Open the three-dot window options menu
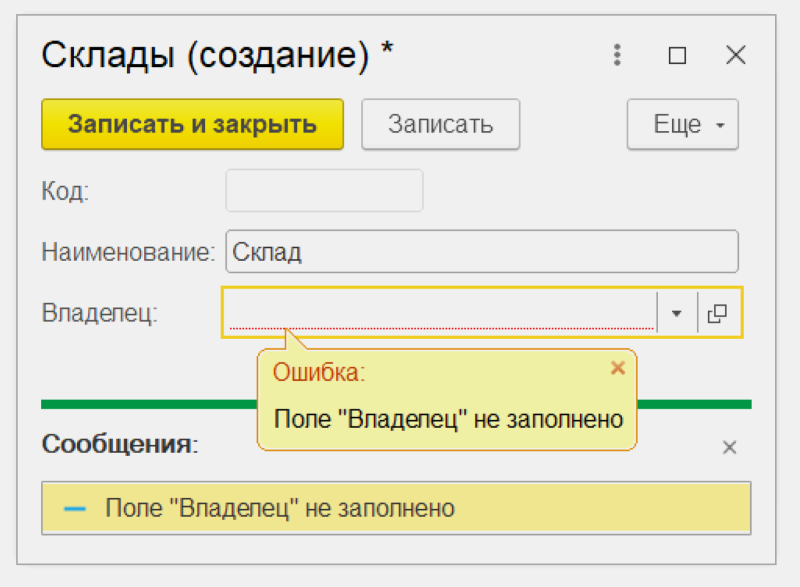This screenshot has height=587, width=800. click(x=617, y=55)
